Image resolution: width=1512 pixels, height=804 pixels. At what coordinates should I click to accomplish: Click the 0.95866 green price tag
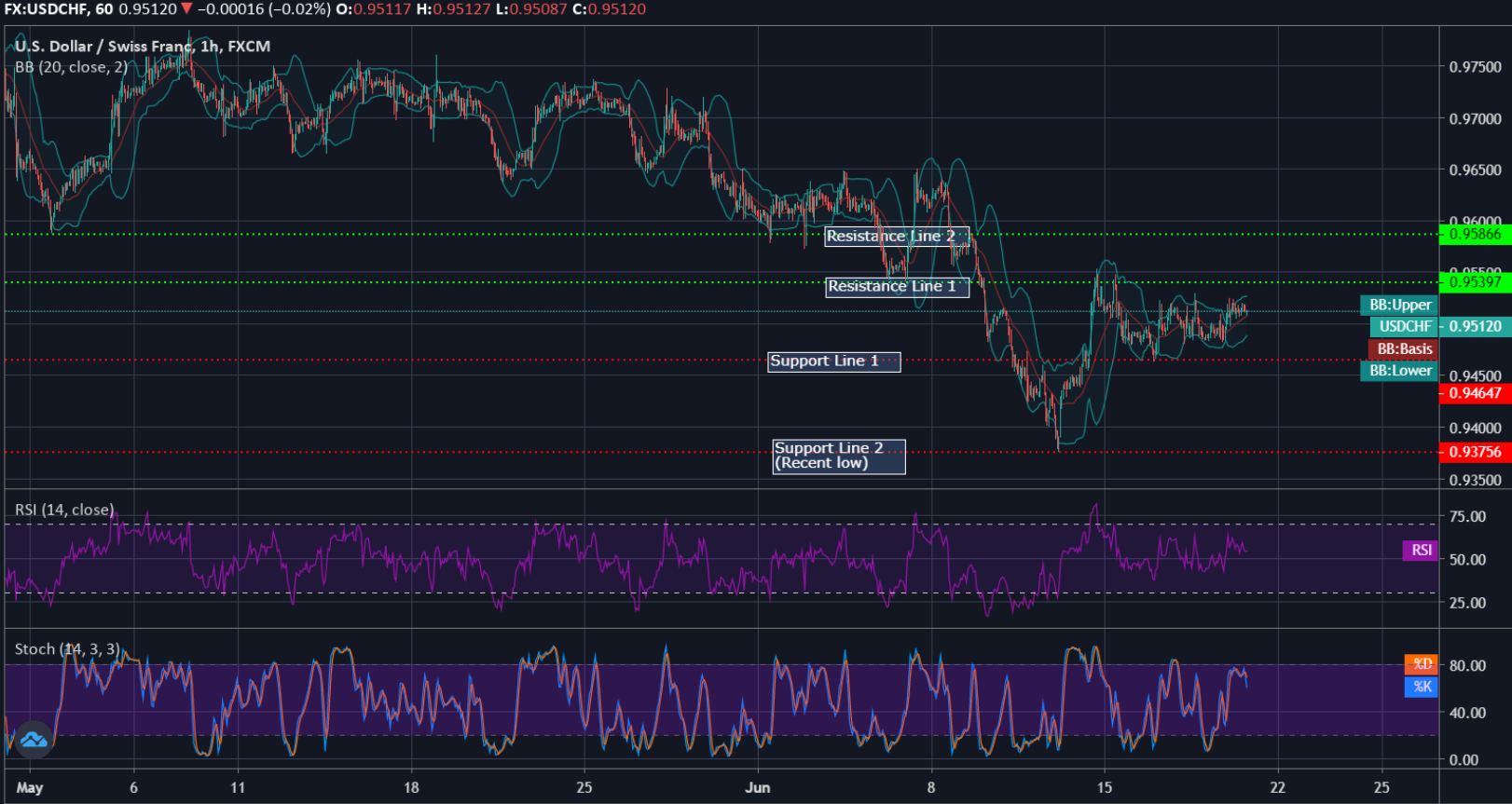1476,234
